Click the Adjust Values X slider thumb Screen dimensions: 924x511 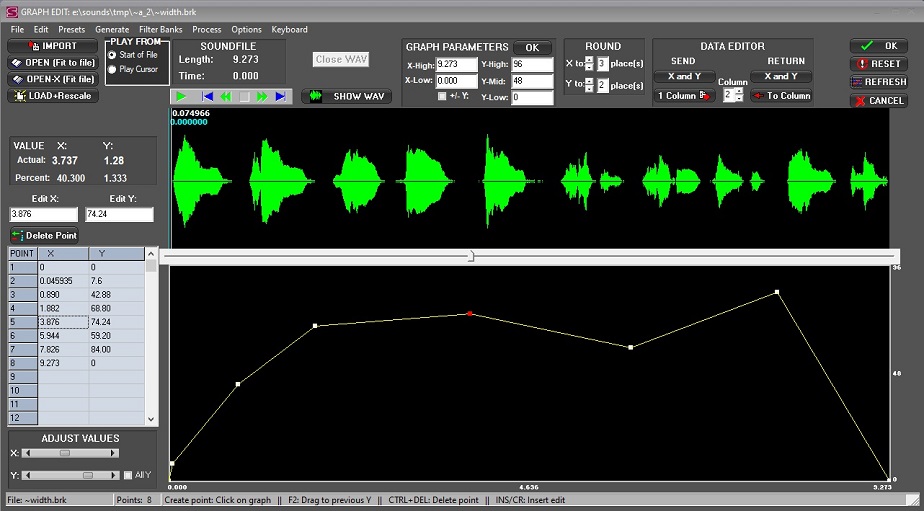click(x=65, y=453)
